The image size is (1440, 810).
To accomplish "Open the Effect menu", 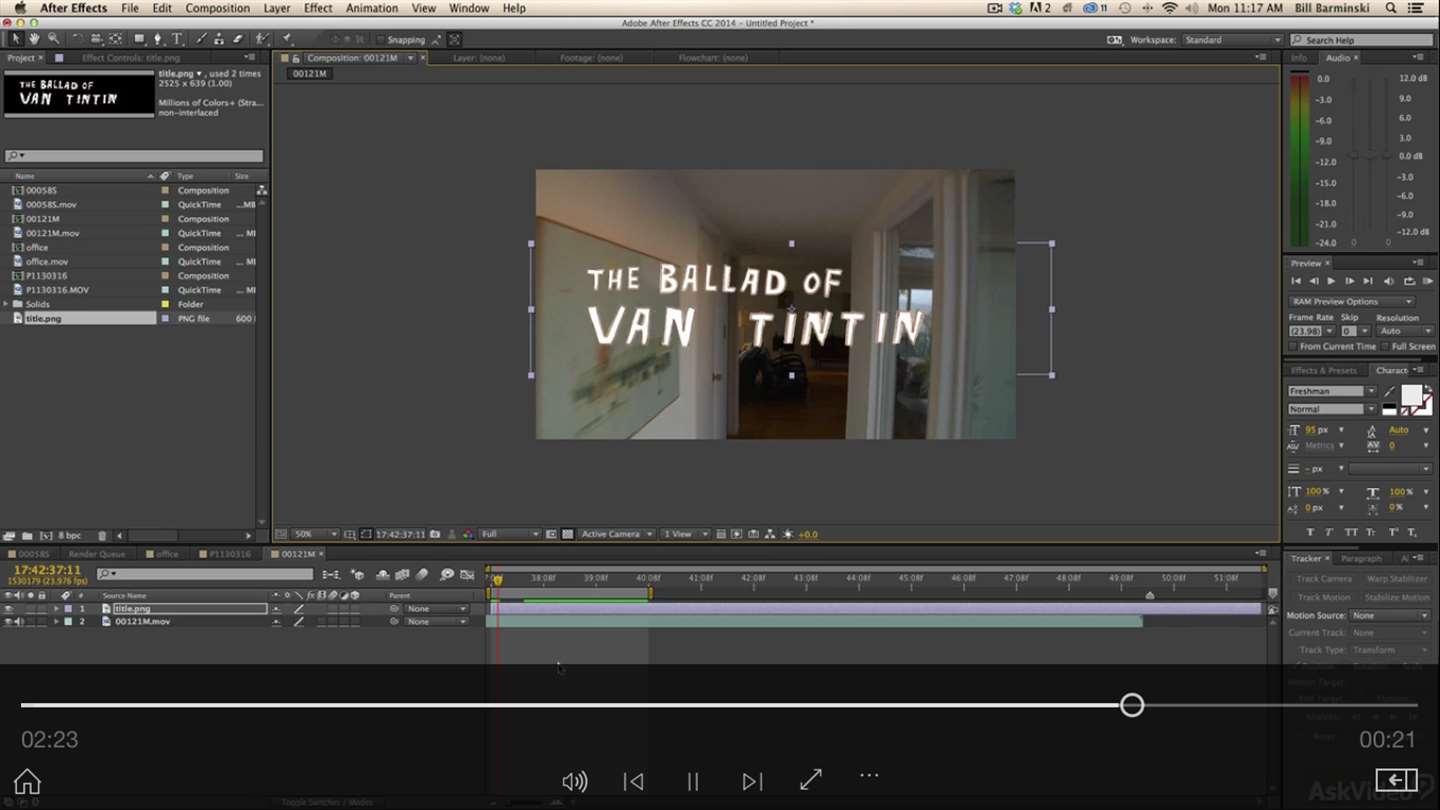I will pos(318,8).
